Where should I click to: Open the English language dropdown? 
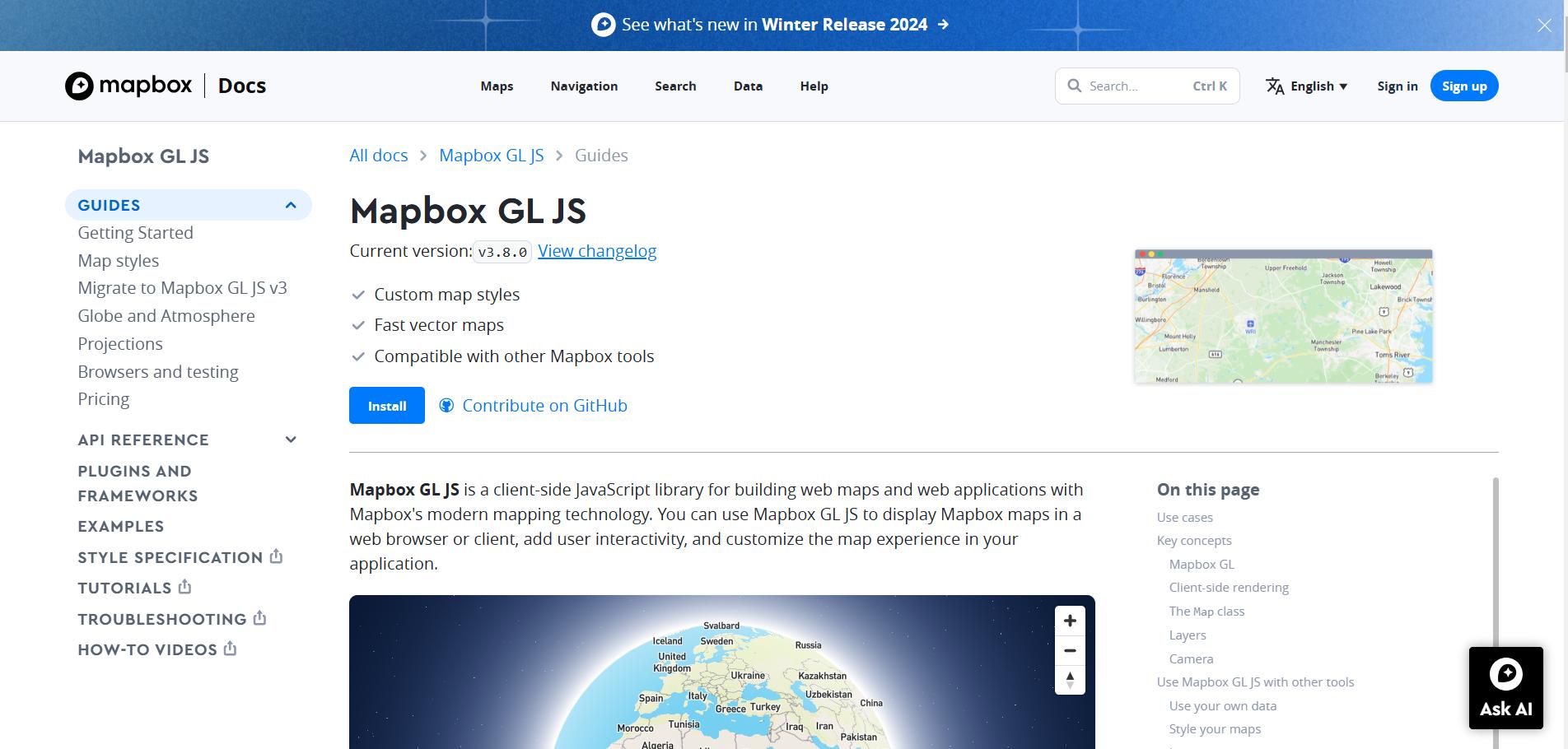point(1307,86)
